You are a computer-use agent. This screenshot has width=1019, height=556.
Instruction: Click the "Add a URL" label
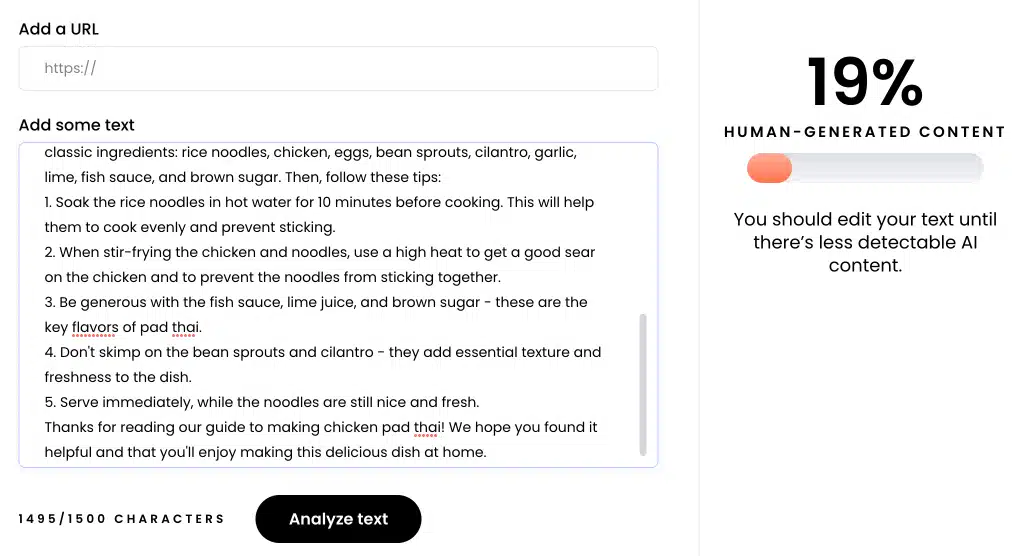(58, 29)
